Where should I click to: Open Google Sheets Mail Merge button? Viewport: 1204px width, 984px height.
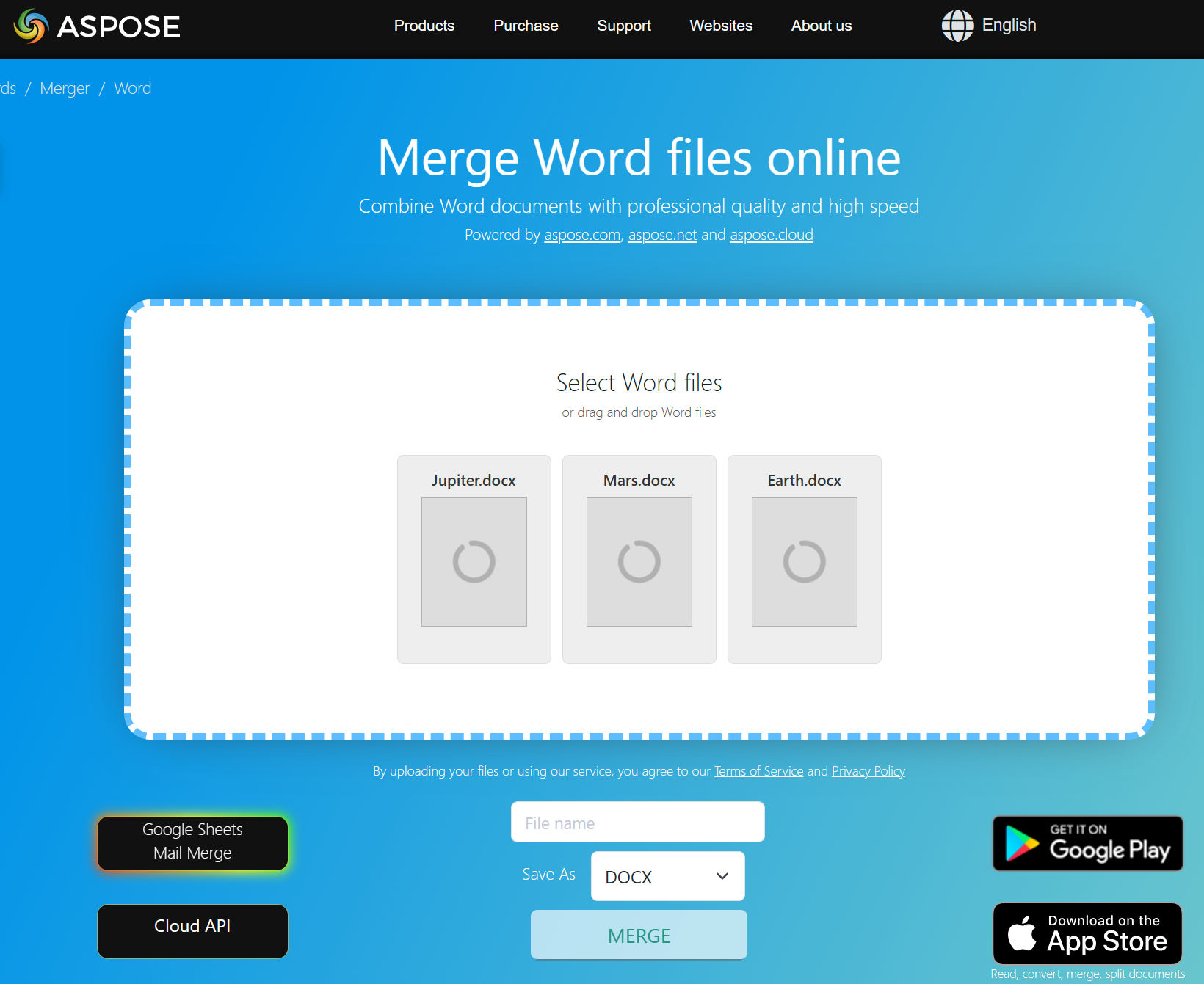[x=192, y=843]
